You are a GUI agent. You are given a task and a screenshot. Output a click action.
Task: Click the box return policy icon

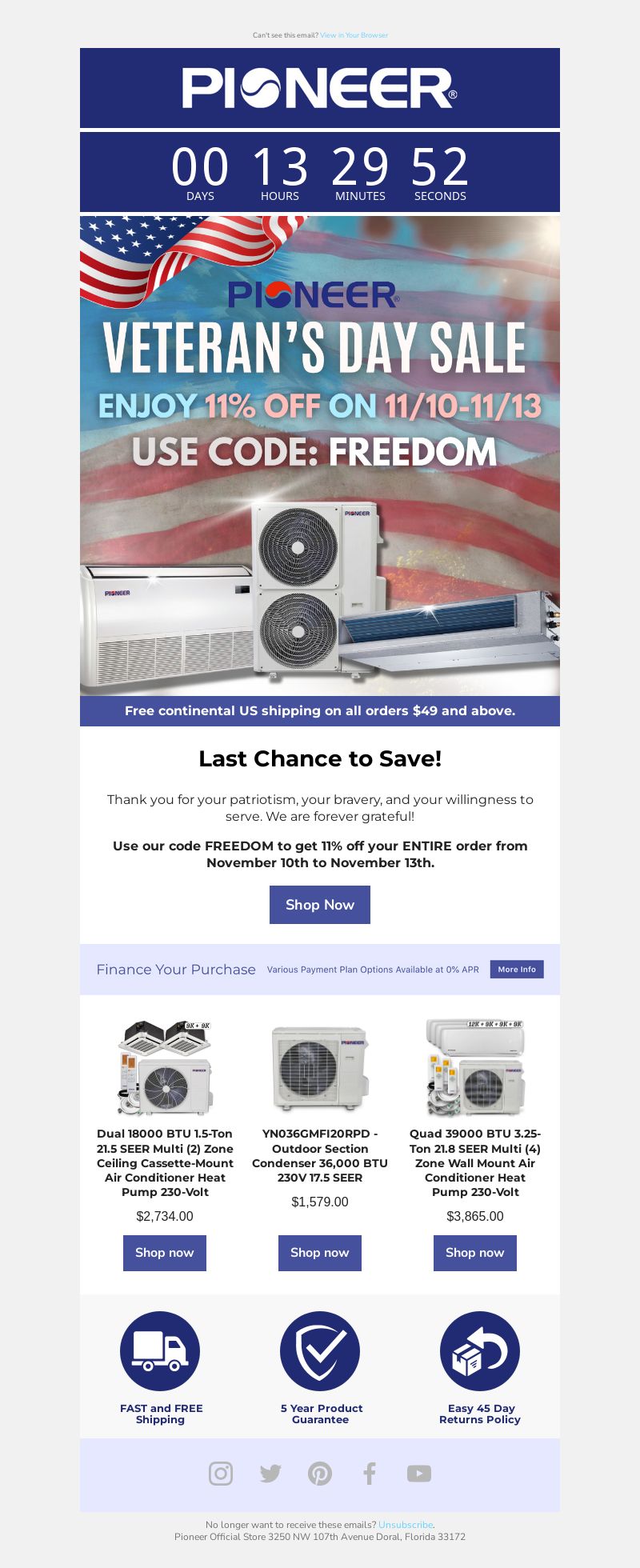point(480,1351)
